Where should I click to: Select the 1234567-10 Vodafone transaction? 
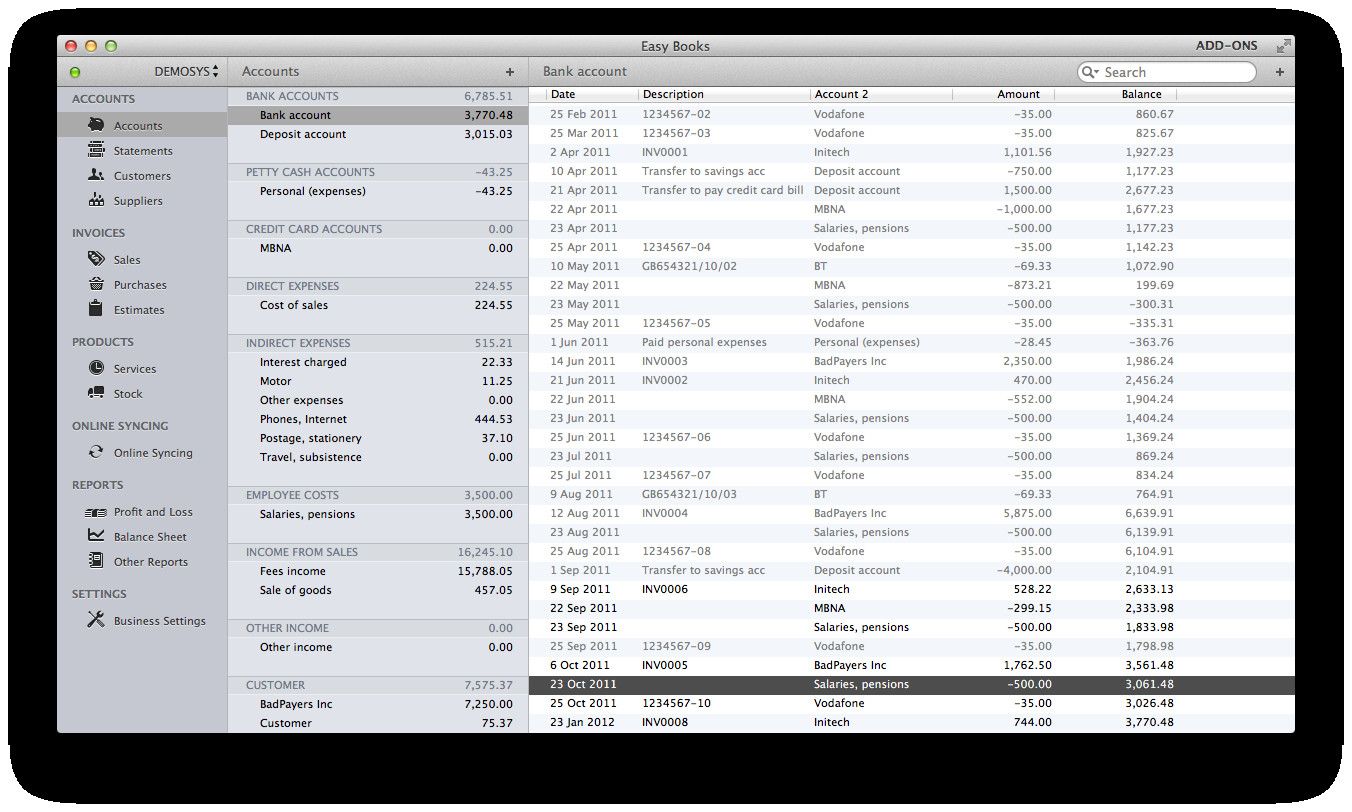[912, 703]
